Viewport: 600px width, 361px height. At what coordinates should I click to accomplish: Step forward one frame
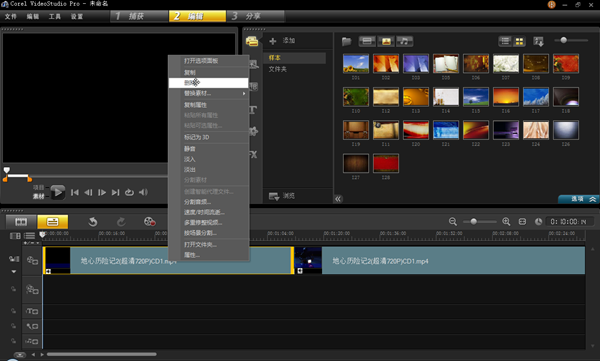click(102, 192)
